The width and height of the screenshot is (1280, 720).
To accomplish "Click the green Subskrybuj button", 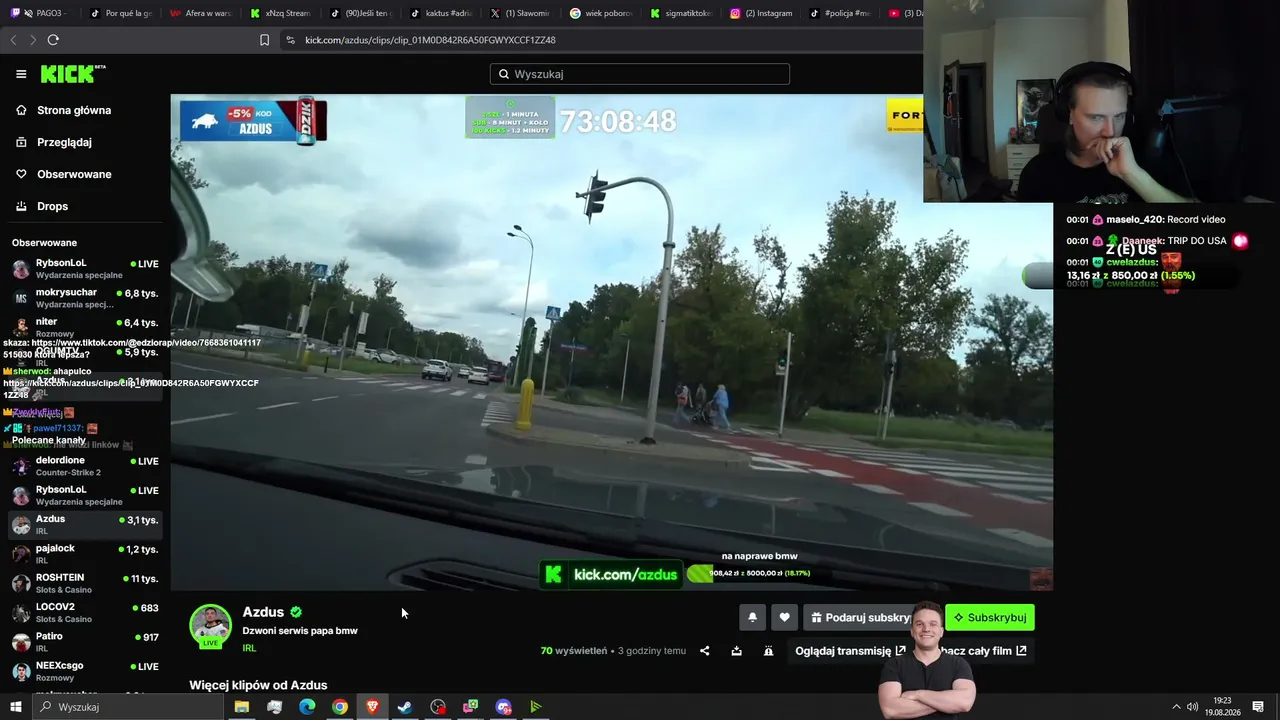I will [990, 618].
